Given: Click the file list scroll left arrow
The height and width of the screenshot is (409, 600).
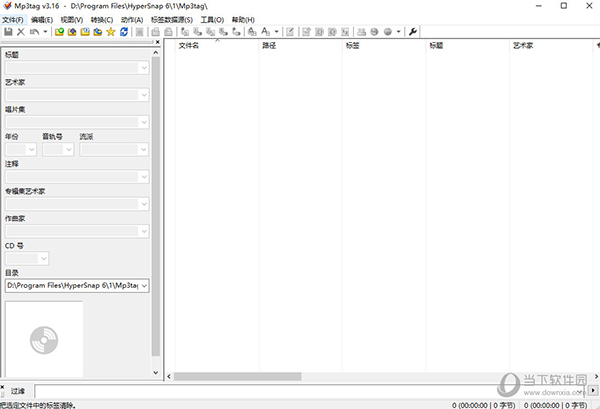Looking at the screenshot, I should [169, 376].
